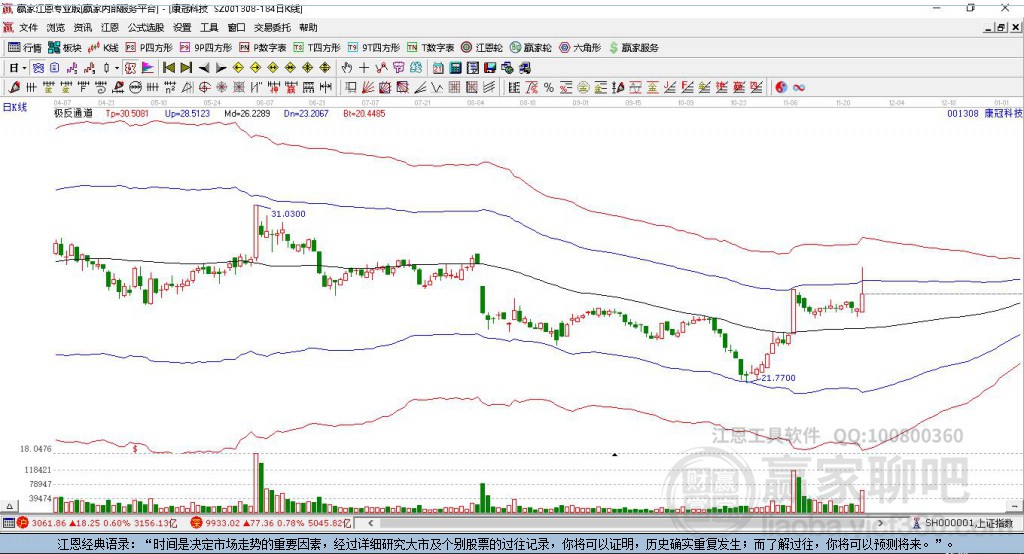Click the first yellow diamond left-arrow icon

coord(238,68)
